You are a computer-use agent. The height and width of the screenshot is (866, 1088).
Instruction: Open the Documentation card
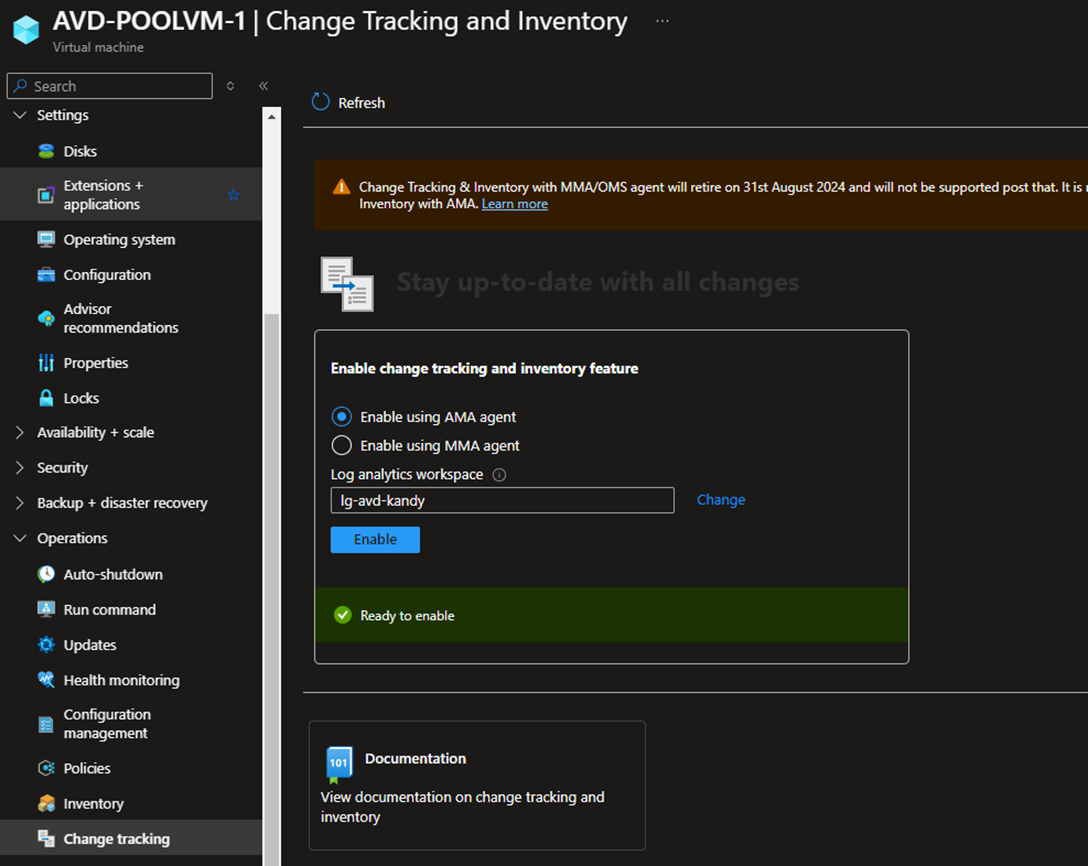pos(477,785)
